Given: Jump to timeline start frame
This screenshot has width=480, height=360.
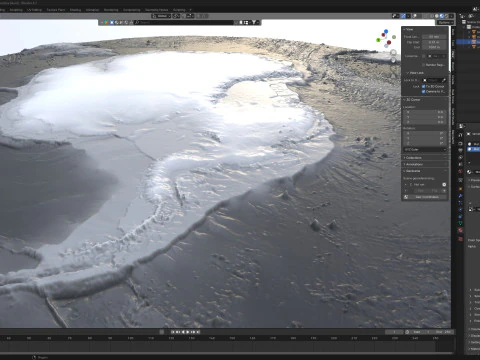Looking at the screenshot, I should [173, 332].
